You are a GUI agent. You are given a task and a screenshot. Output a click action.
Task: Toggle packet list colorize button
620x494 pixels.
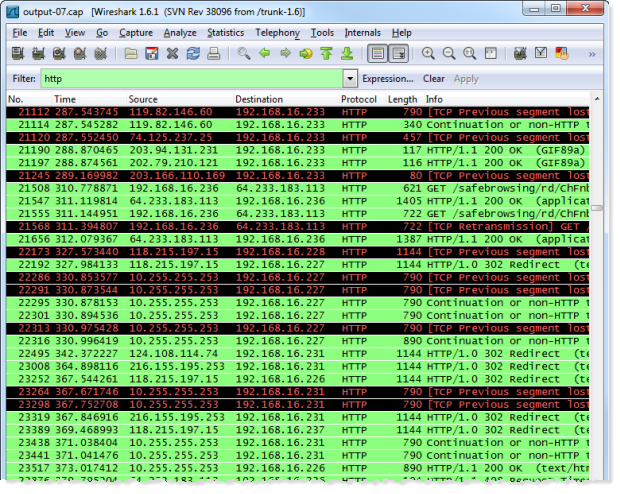[x=377, y=53]
